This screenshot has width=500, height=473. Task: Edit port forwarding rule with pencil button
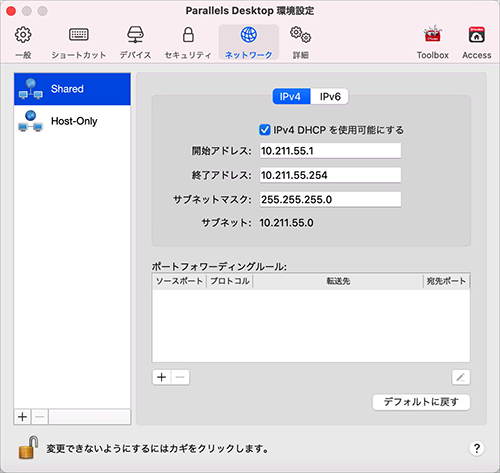point(461,377)
